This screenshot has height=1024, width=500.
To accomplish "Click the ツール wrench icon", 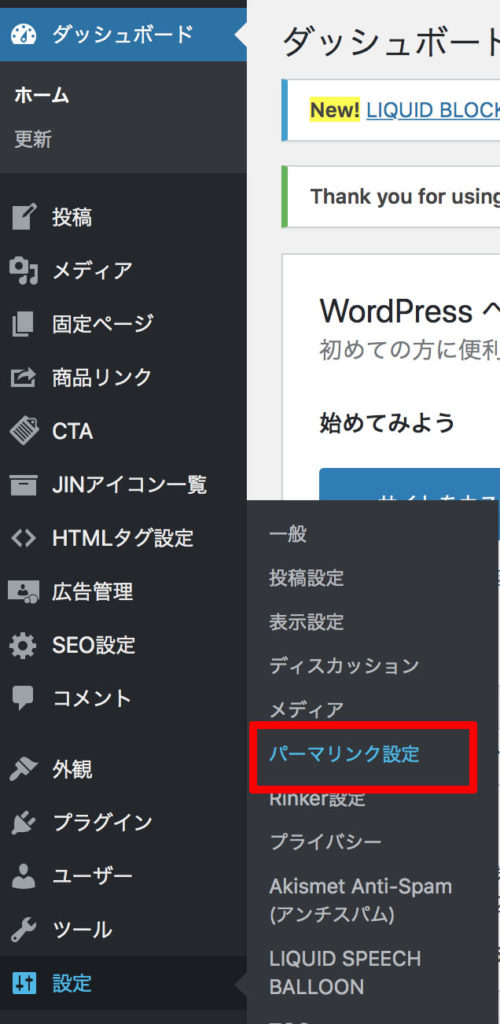I will tap(25, 930).
